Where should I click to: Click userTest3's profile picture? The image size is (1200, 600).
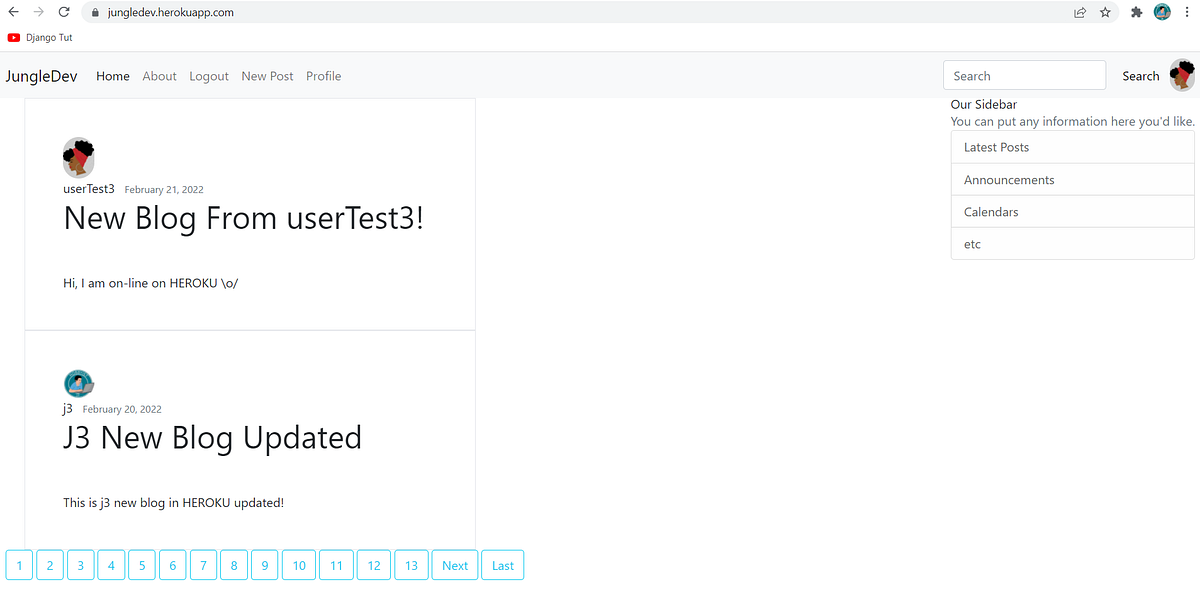[x=79, y=156]
